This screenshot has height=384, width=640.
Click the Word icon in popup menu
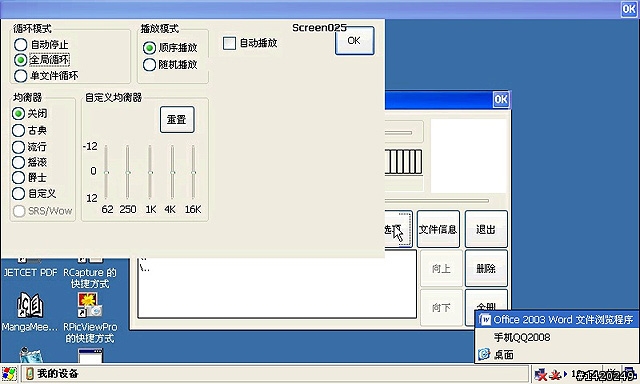click(484, 319)
